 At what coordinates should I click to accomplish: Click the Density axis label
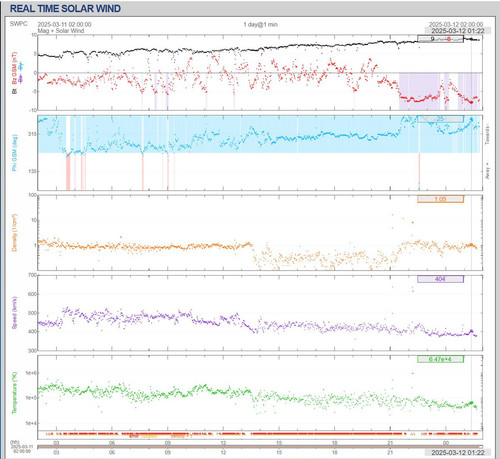click(14, 232)
